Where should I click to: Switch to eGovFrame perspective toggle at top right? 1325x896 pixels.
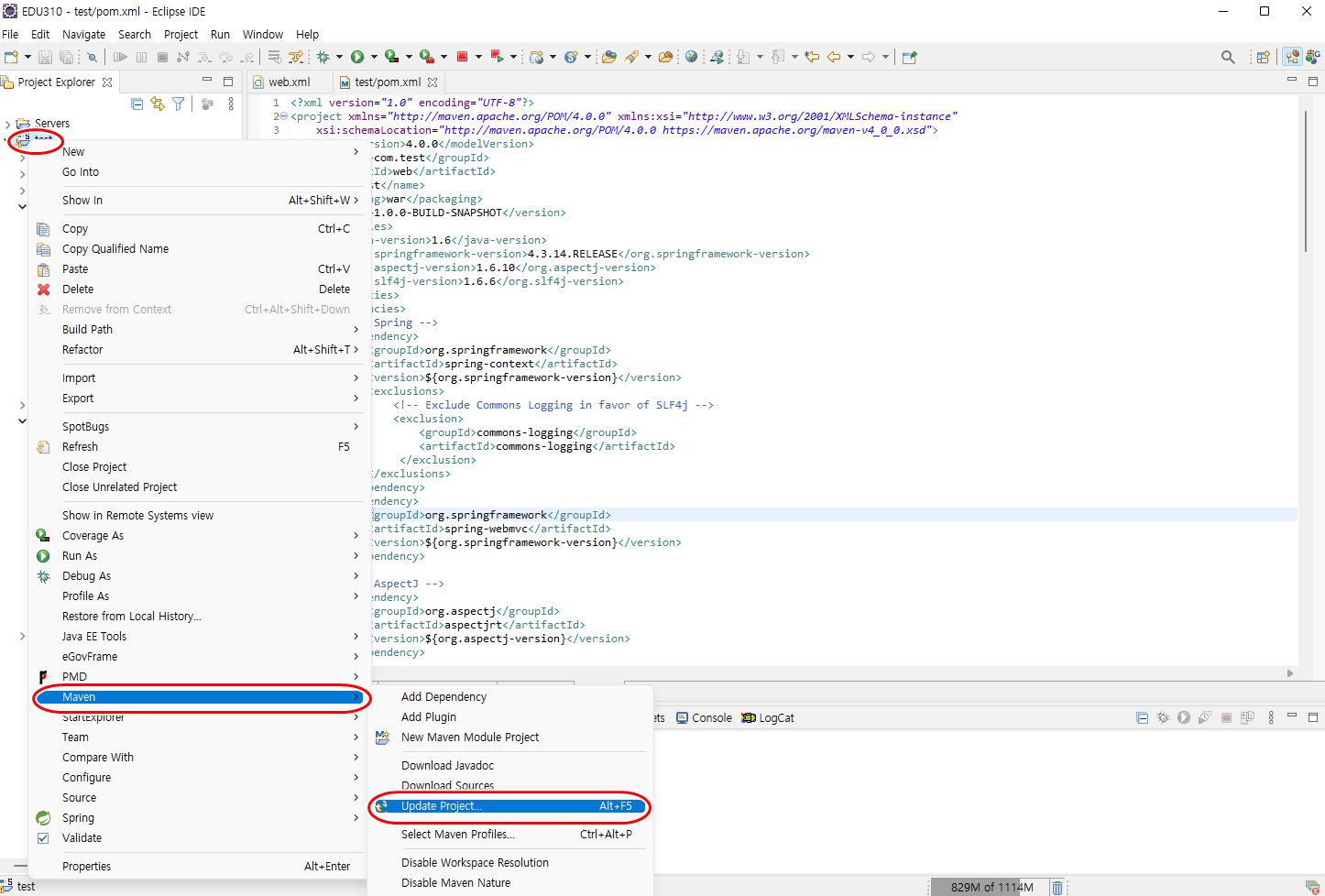[1313, 57]
